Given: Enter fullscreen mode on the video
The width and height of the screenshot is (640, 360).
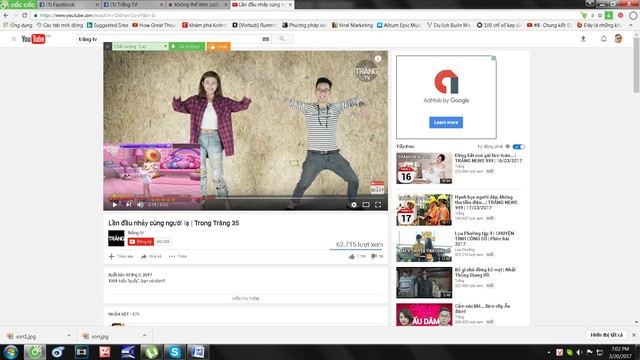Looking at the screenshot, I should coord(378,204).
